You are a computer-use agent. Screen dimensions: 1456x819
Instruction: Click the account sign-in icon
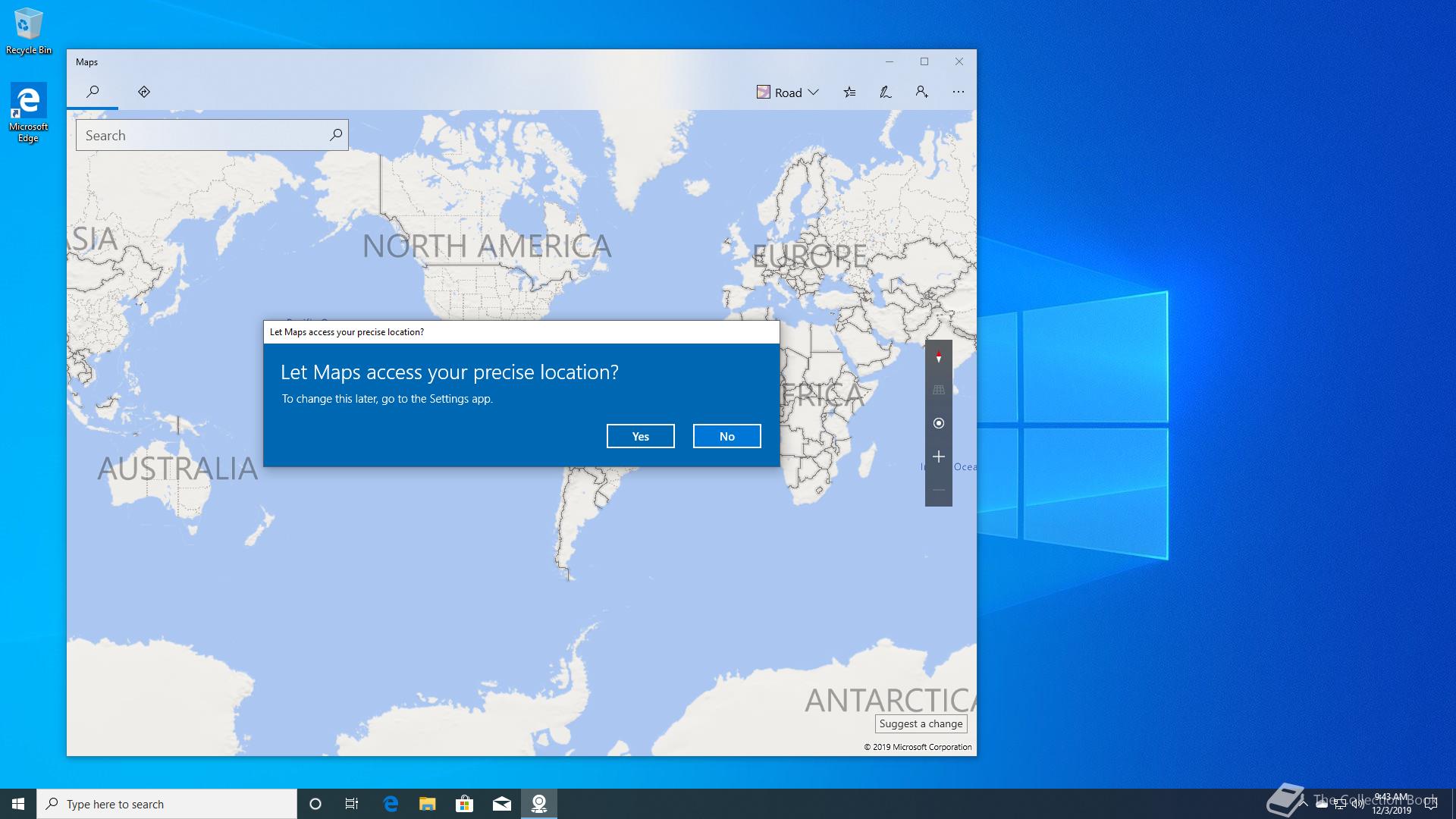coord(921,92)
